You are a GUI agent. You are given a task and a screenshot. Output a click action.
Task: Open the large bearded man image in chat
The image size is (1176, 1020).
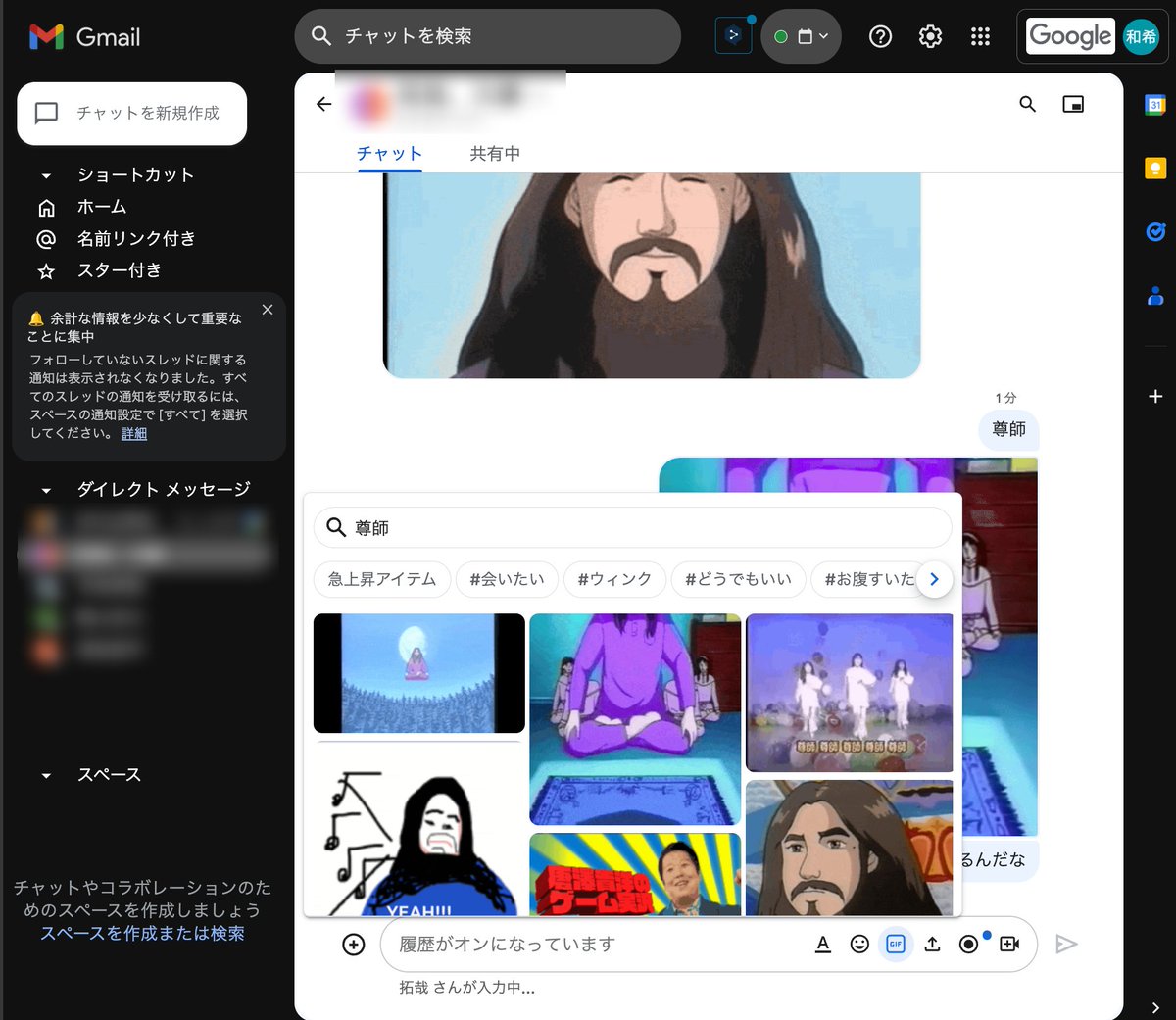(652, 275)
